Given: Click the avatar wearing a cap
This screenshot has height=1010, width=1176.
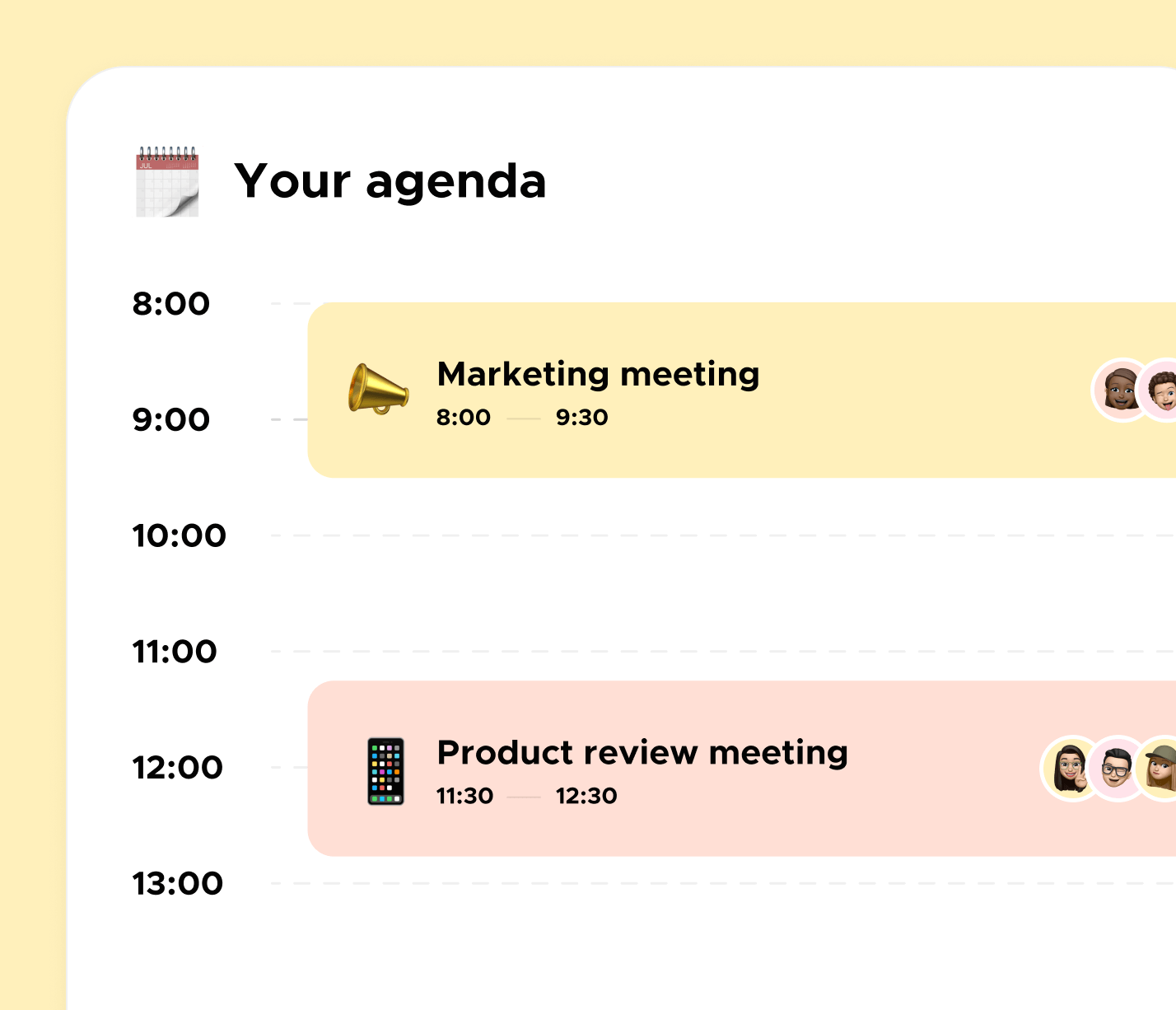Looking at the screenshot, I should (x=1160, y=769).
